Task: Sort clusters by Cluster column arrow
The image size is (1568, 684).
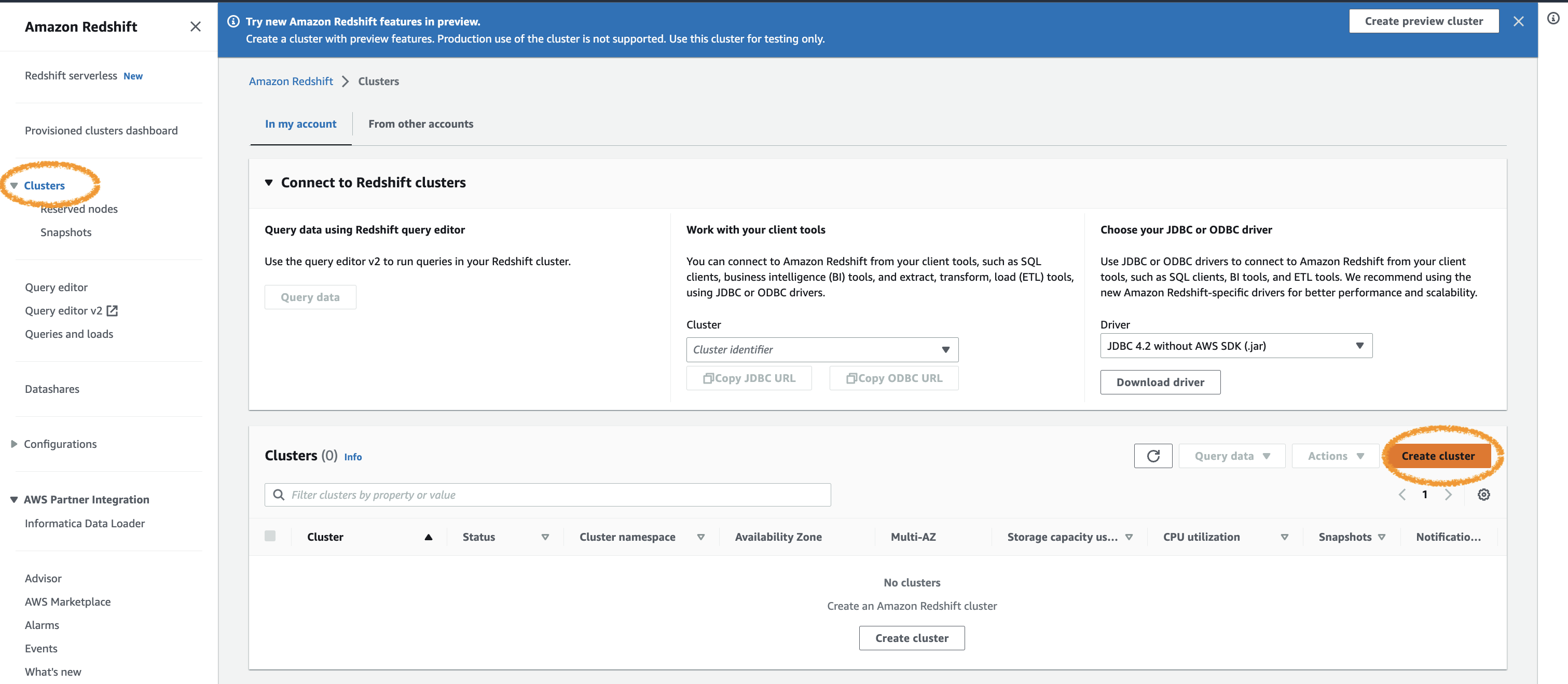Action: pyautogui.click(x=428, y=537)
